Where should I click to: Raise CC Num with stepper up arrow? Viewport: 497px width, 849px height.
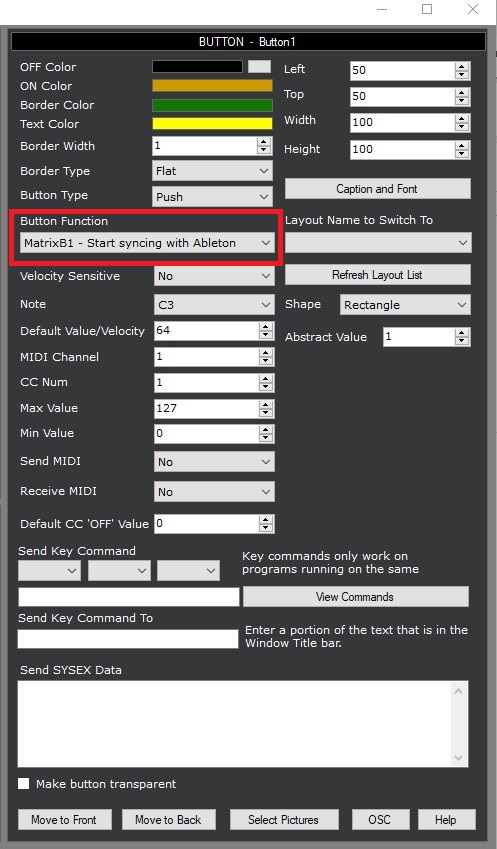[265, 378]
